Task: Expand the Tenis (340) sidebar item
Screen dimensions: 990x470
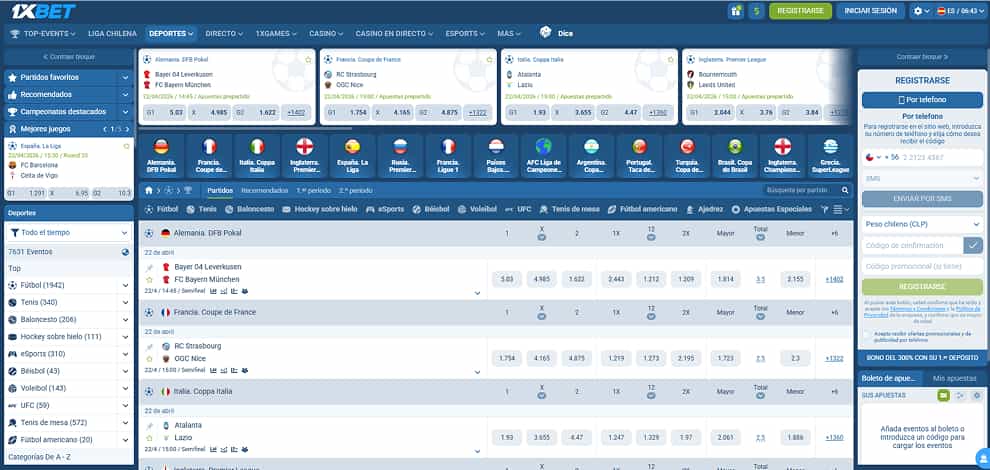Action: pos(125,303)
